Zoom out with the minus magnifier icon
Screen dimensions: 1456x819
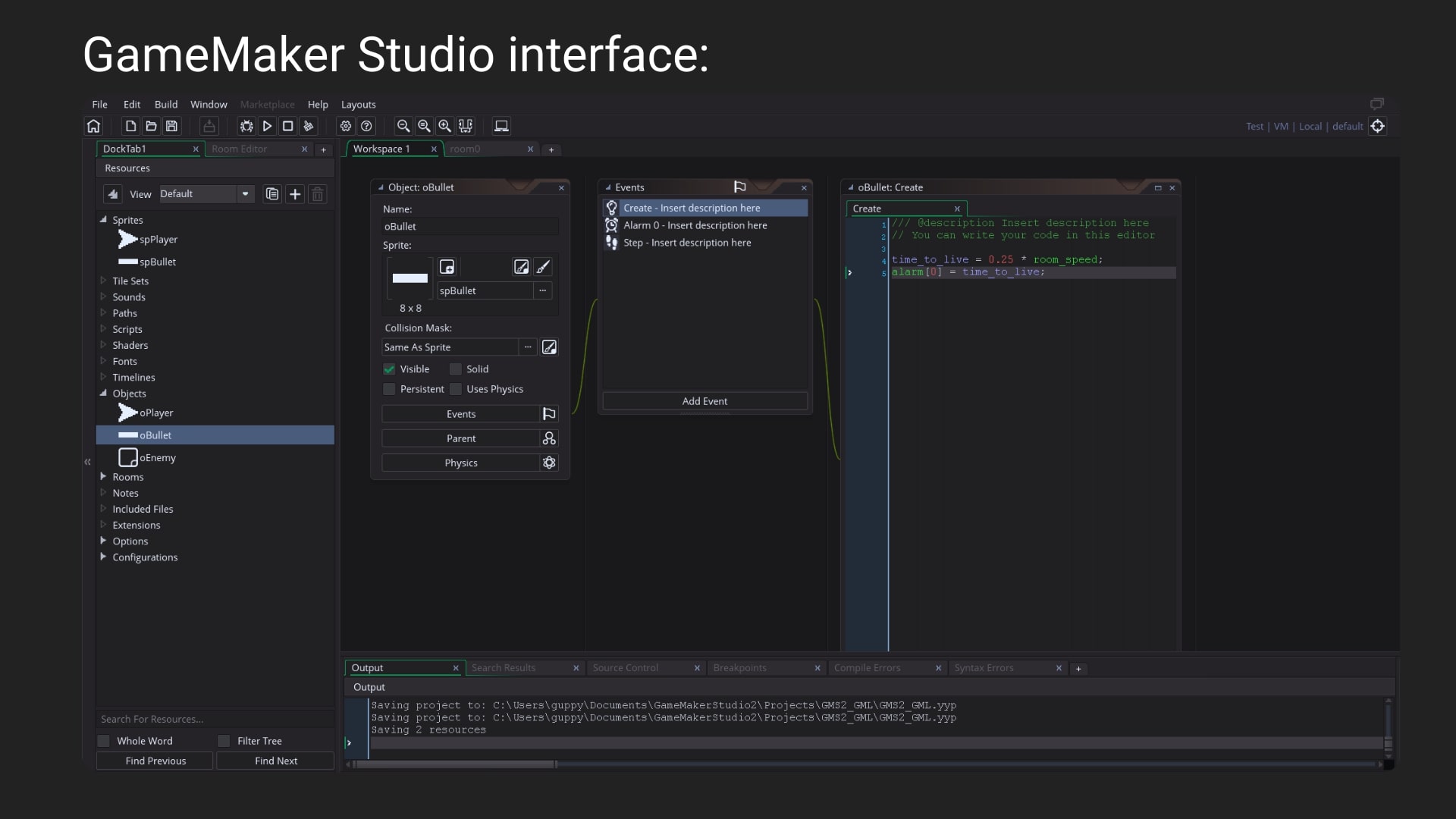tap(403, 126)
